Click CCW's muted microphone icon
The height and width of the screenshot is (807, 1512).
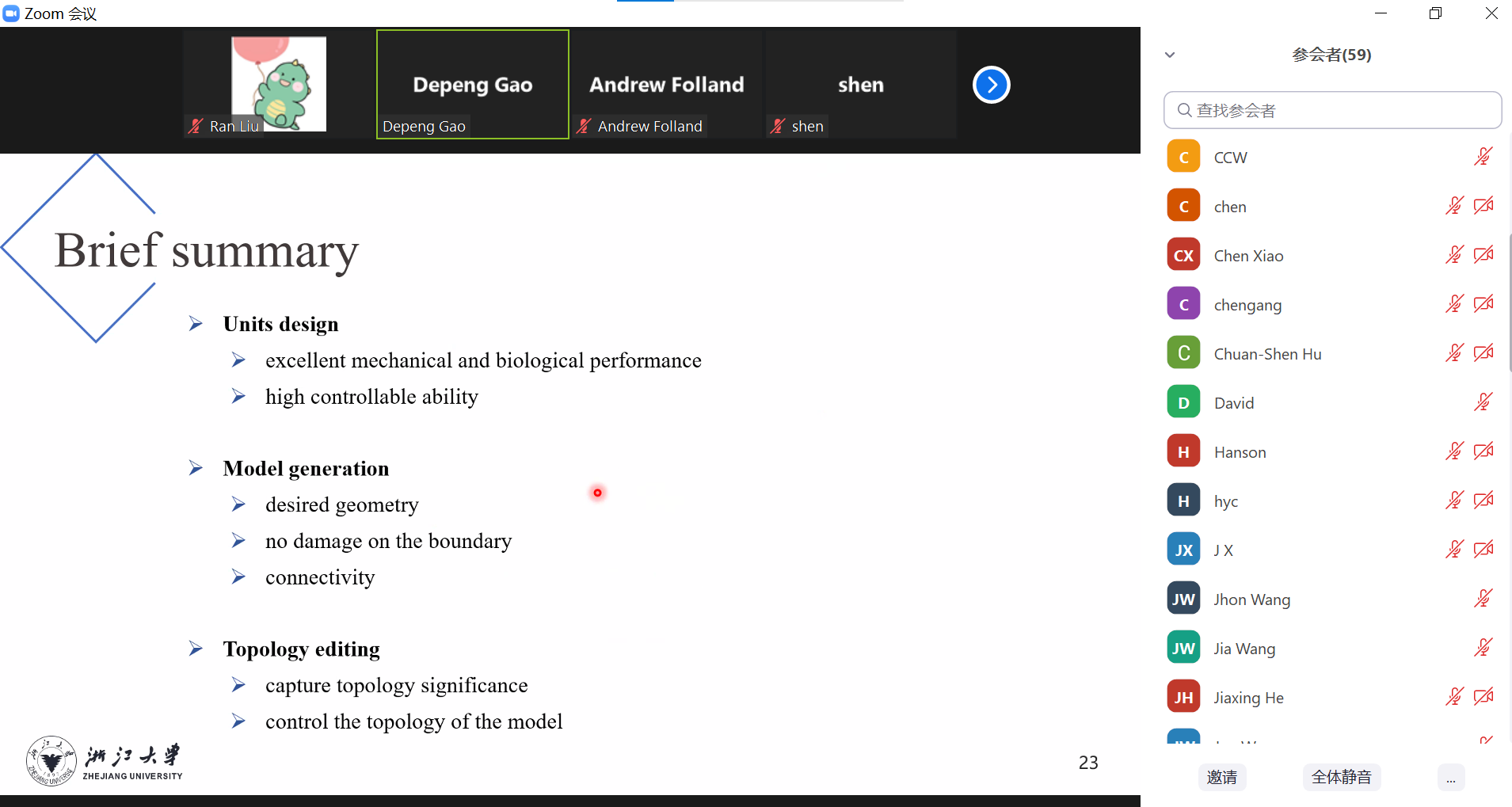1483,157
